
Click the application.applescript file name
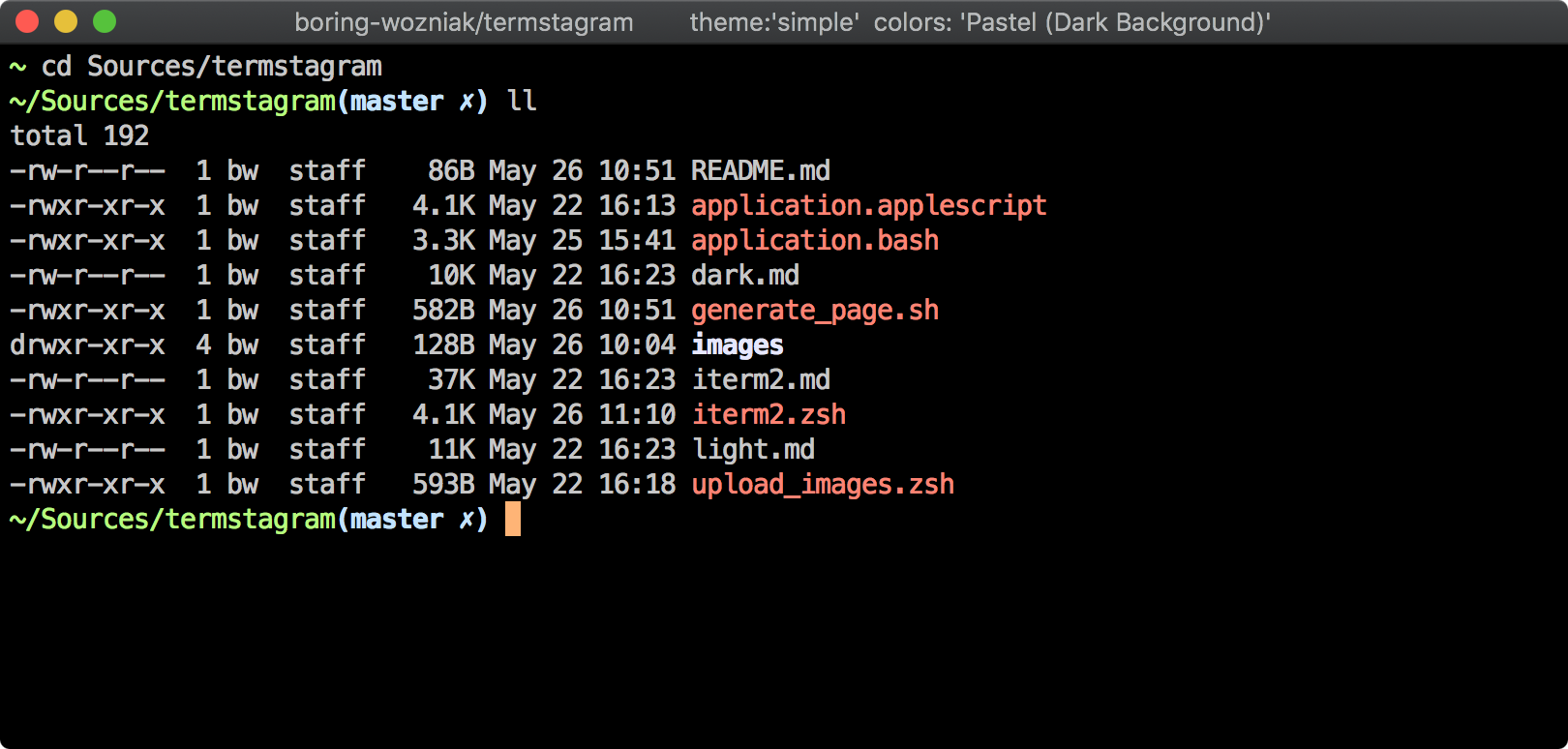(x=868, y=206)
